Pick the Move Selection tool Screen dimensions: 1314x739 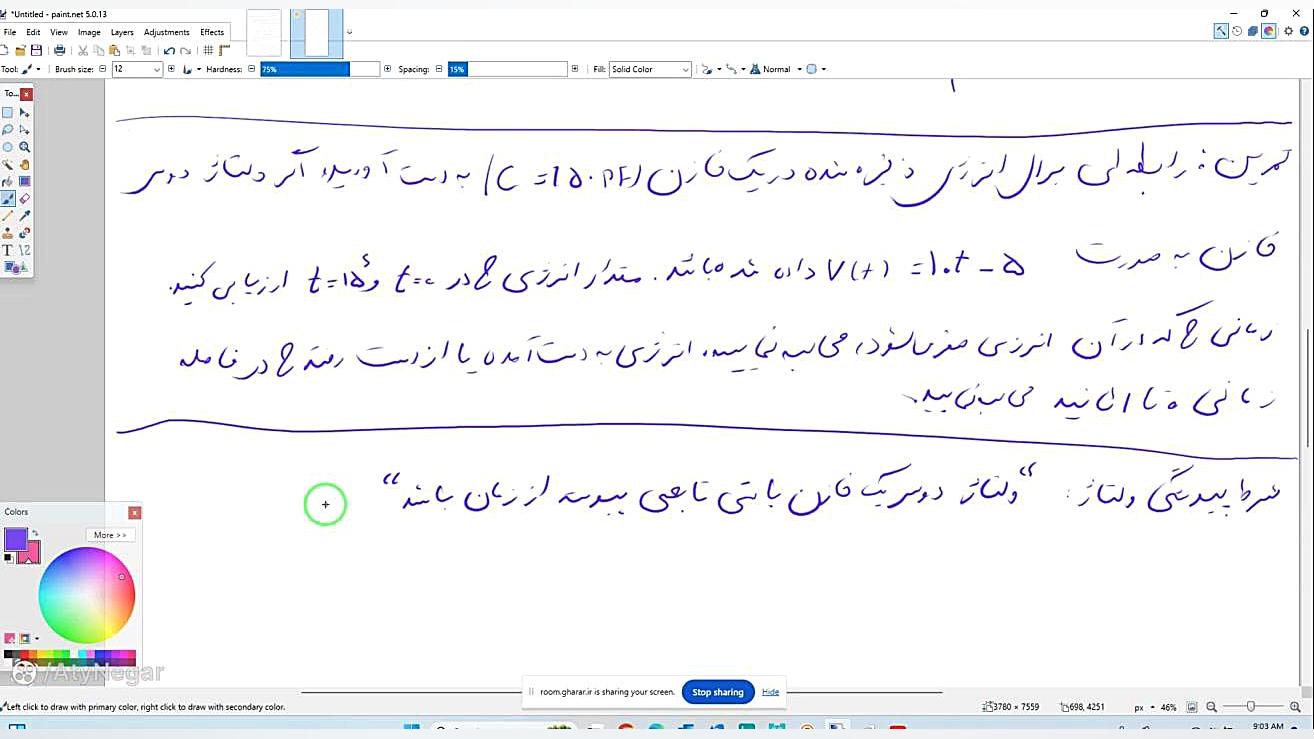tap(25, 130)
